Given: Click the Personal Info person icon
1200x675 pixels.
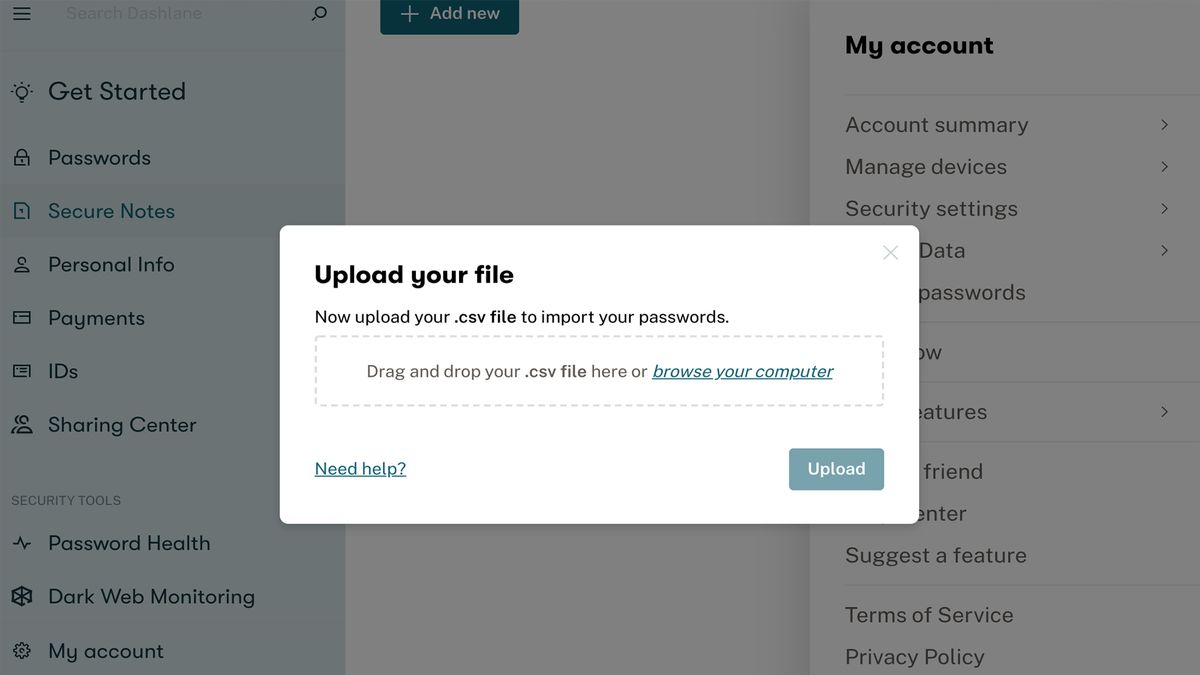Looking at the screenshot, I should point(22,264).
